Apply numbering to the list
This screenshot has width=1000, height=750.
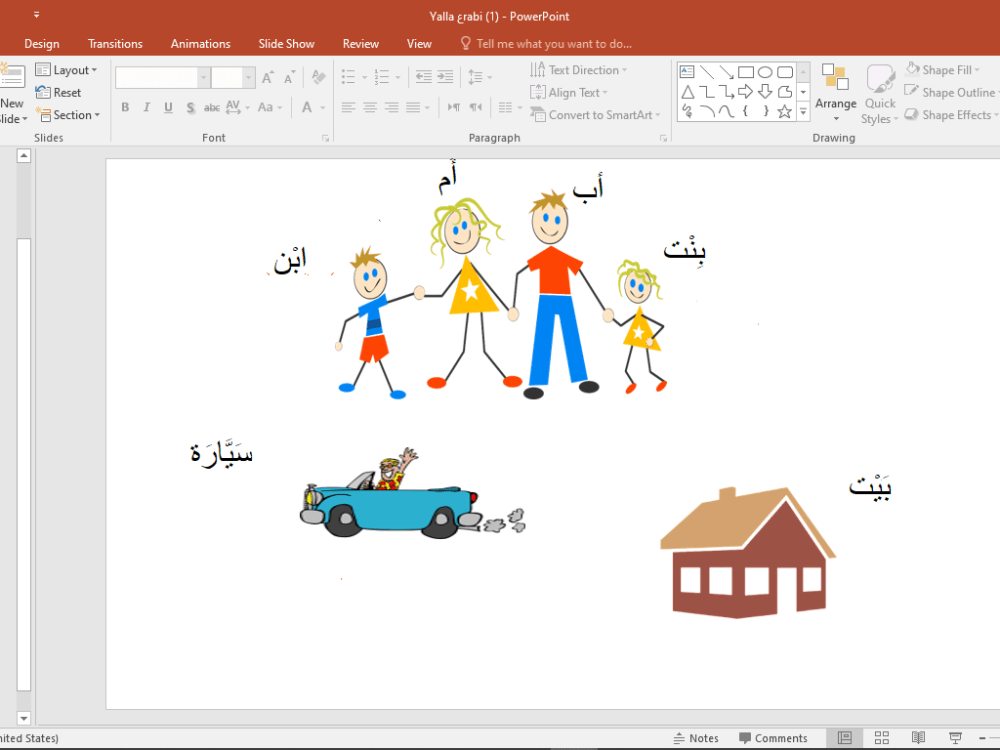click(381, 77)
